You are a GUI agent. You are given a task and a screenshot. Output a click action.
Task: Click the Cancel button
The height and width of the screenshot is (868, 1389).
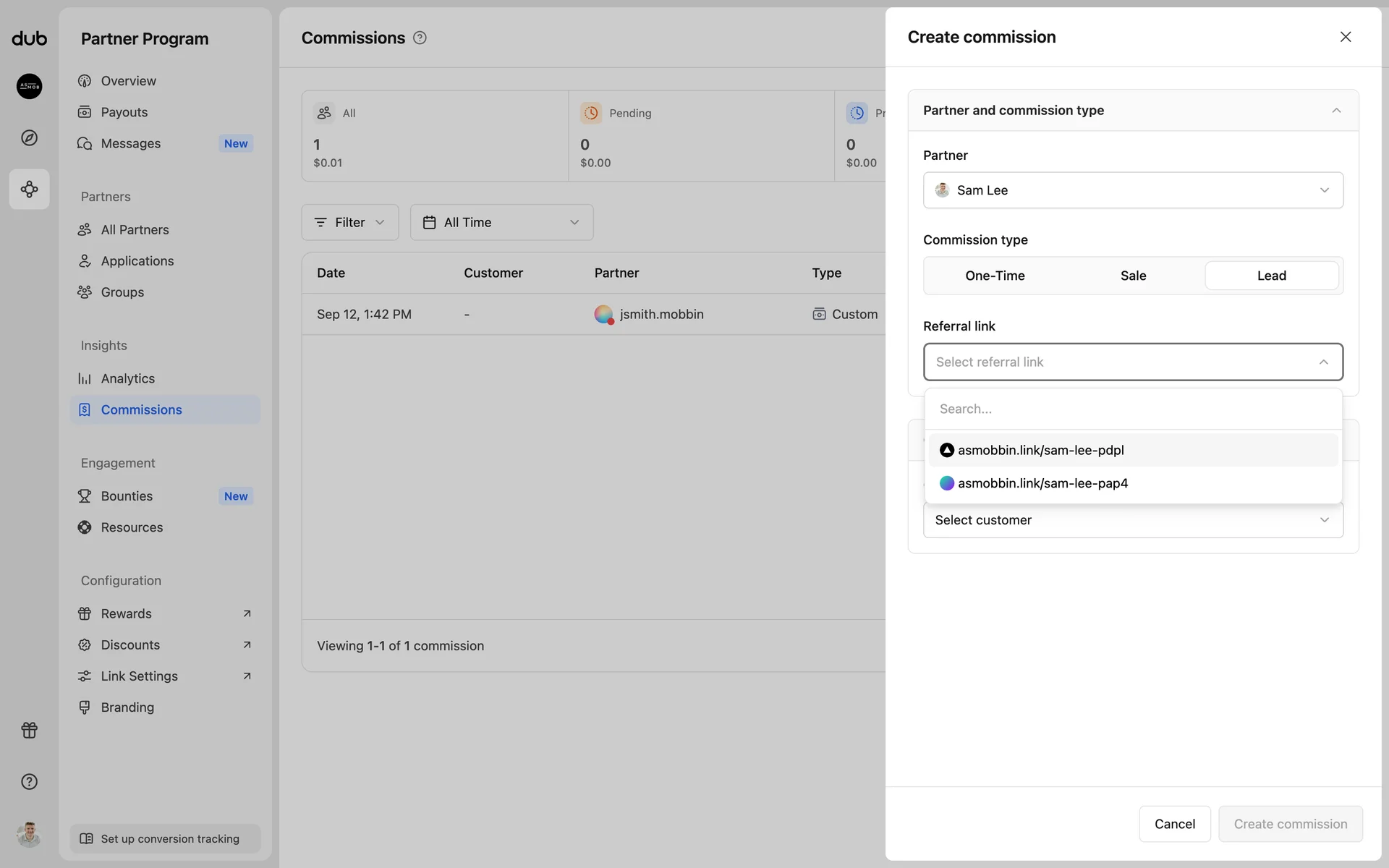1174,824
